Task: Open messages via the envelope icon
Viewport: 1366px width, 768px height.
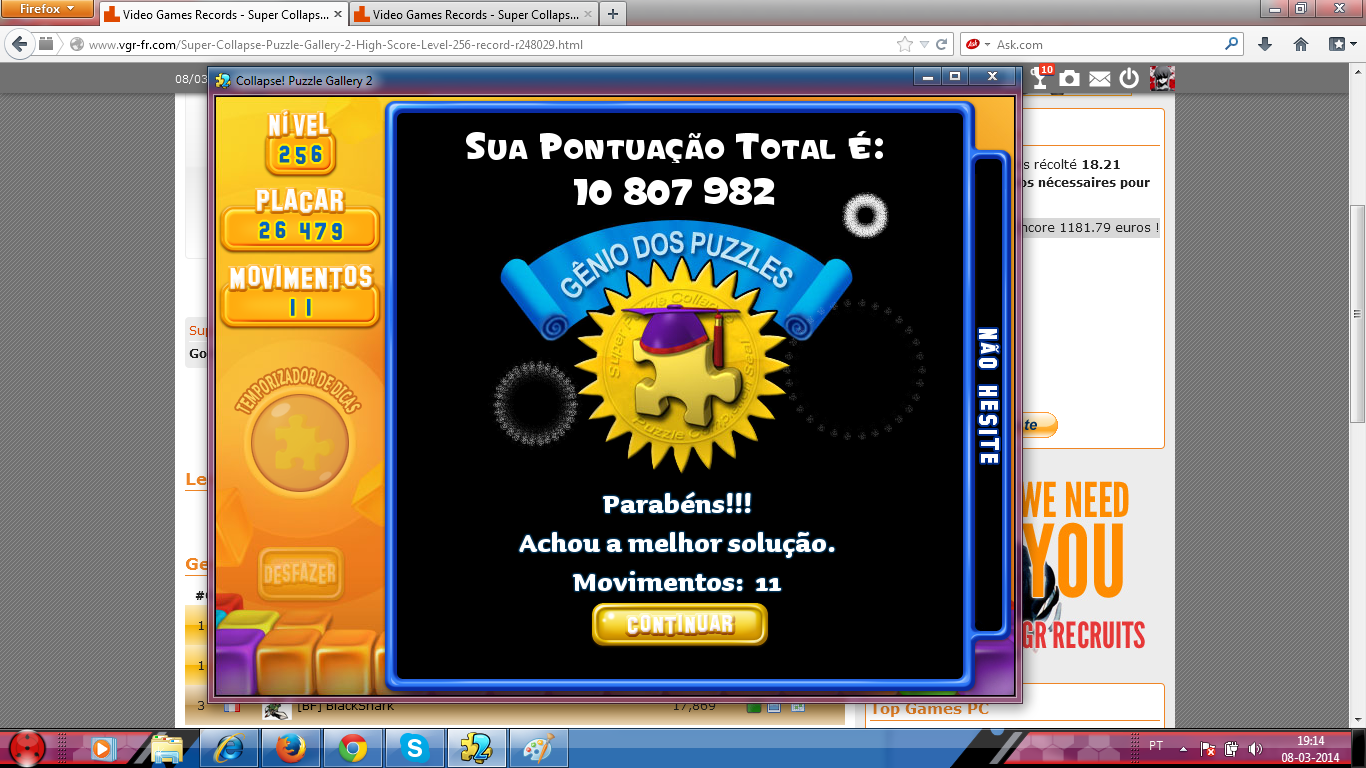Action: coord(1099,78)
